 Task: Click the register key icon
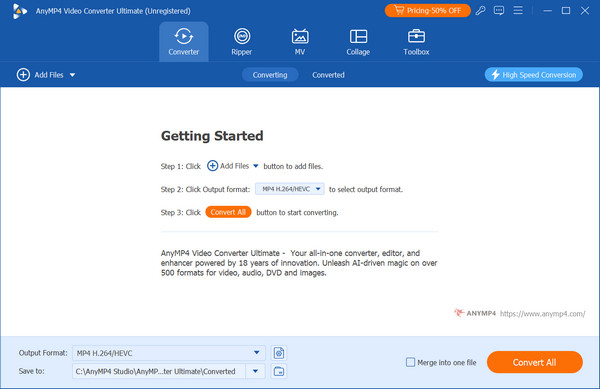tap(481, 11)
